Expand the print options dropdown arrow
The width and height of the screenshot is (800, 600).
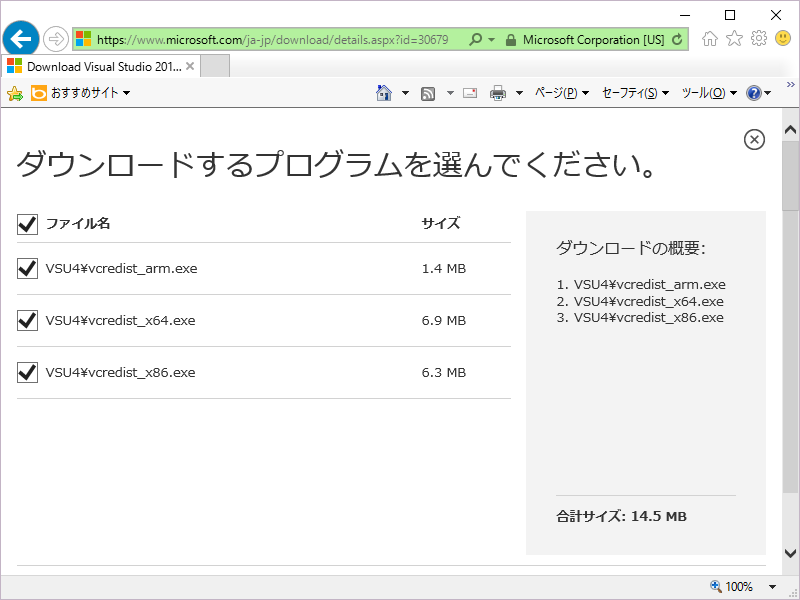pyautogui.click(x=519, y=93)
